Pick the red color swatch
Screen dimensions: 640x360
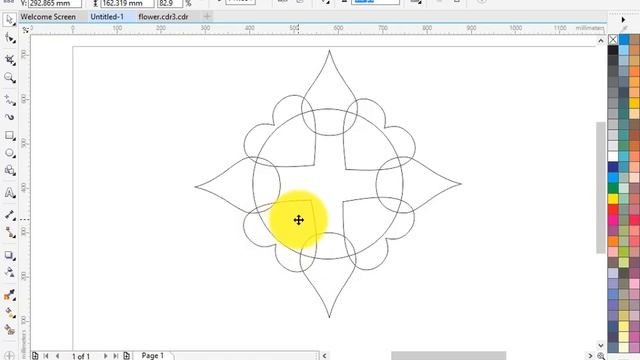click(613, 209)
